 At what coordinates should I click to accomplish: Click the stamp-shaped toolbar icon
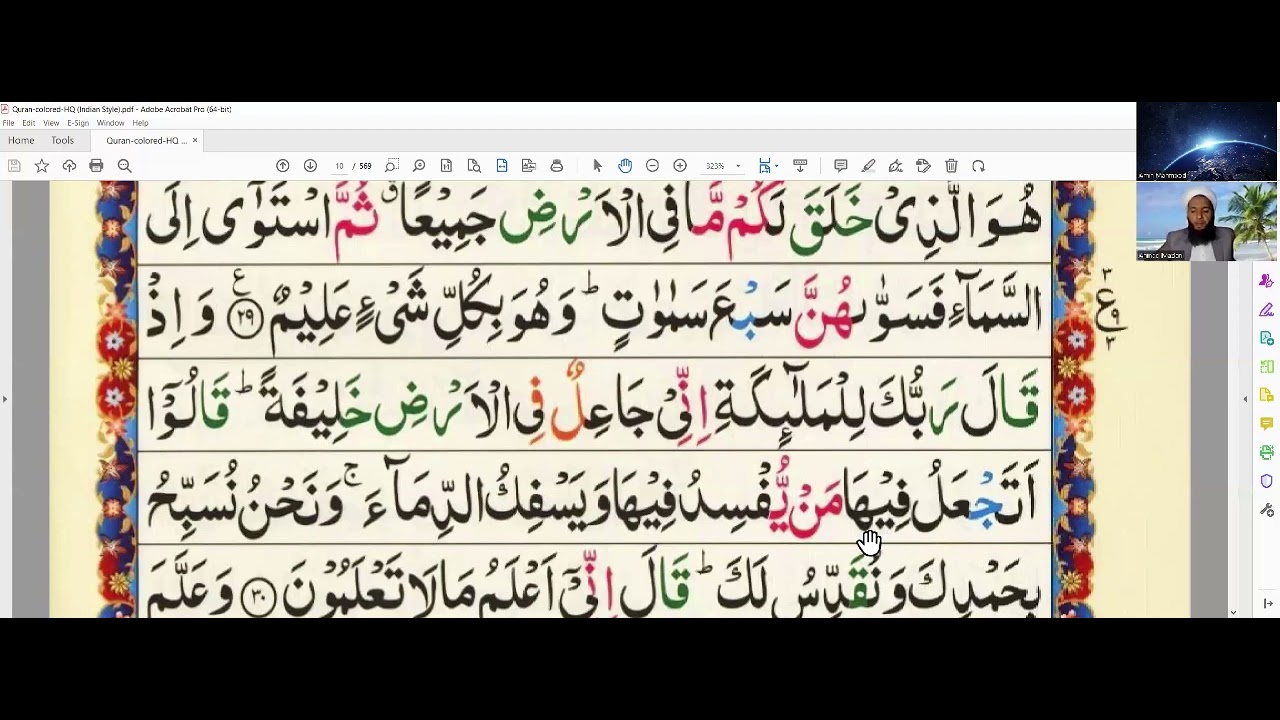[557, 166]
